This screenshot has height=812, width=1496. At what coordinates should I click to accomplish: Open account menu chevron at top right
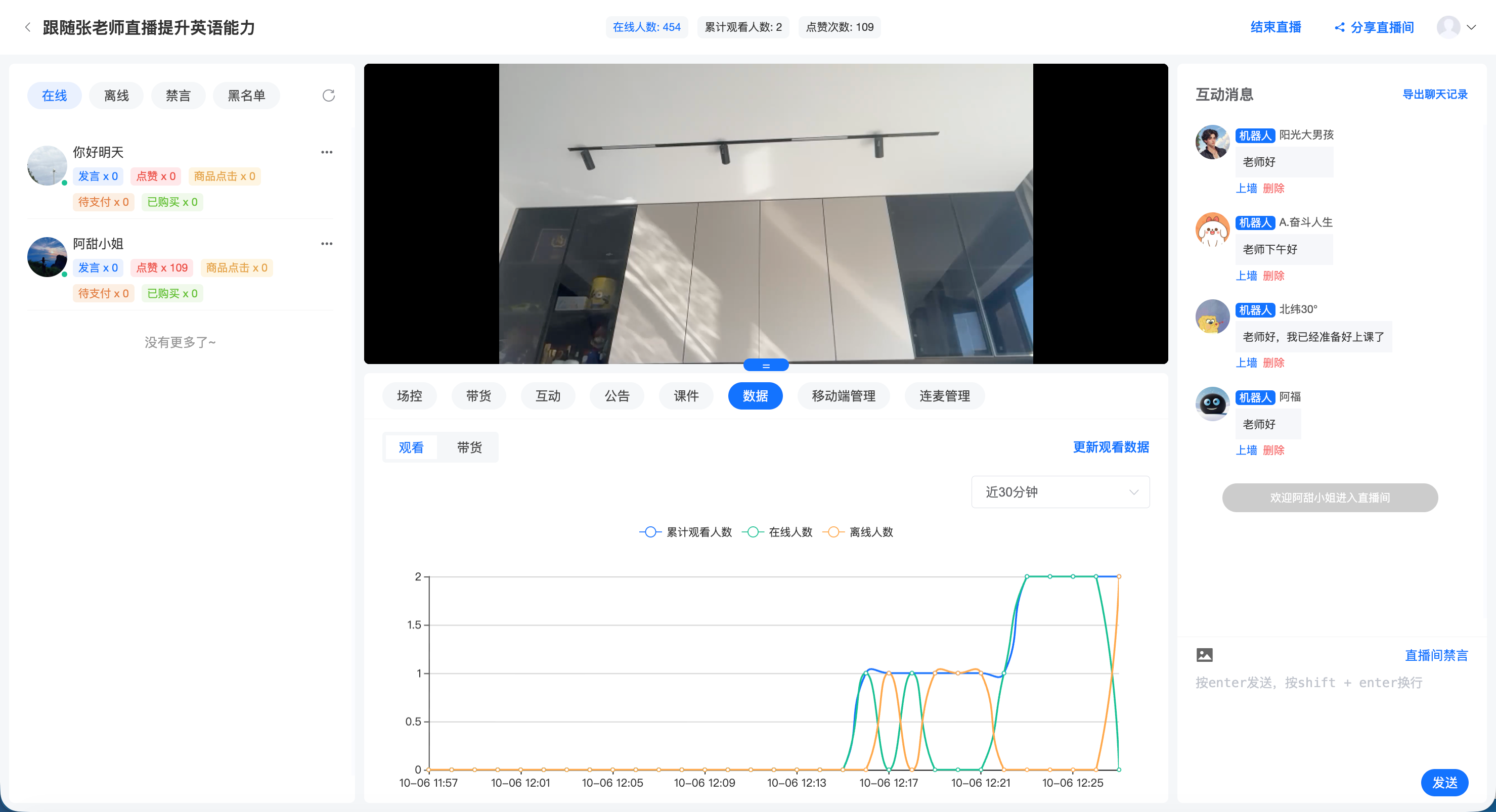pos(1472,27)
